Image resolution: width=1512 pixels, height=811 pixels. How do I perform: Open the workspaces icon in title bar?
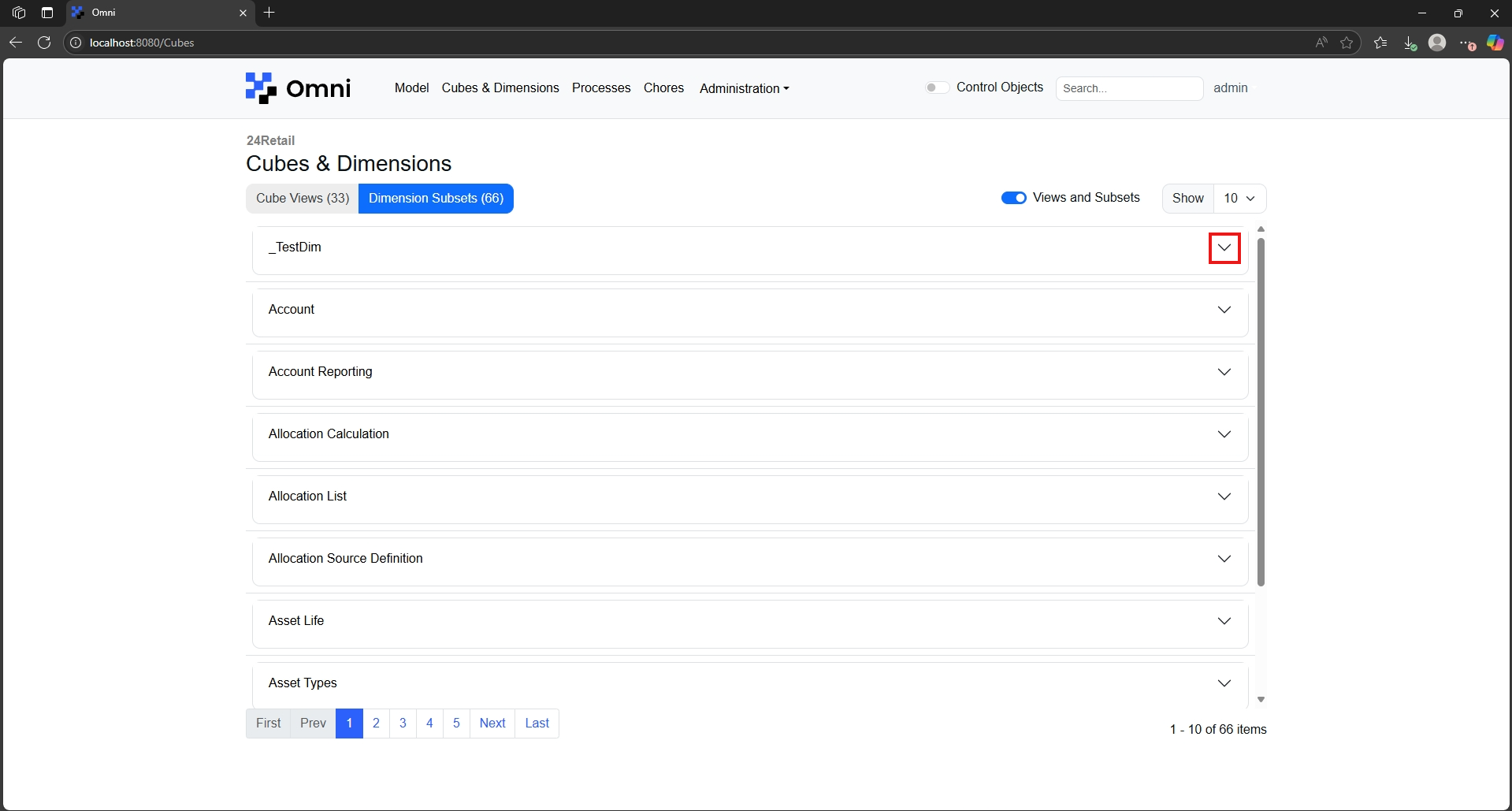(19, 13)
